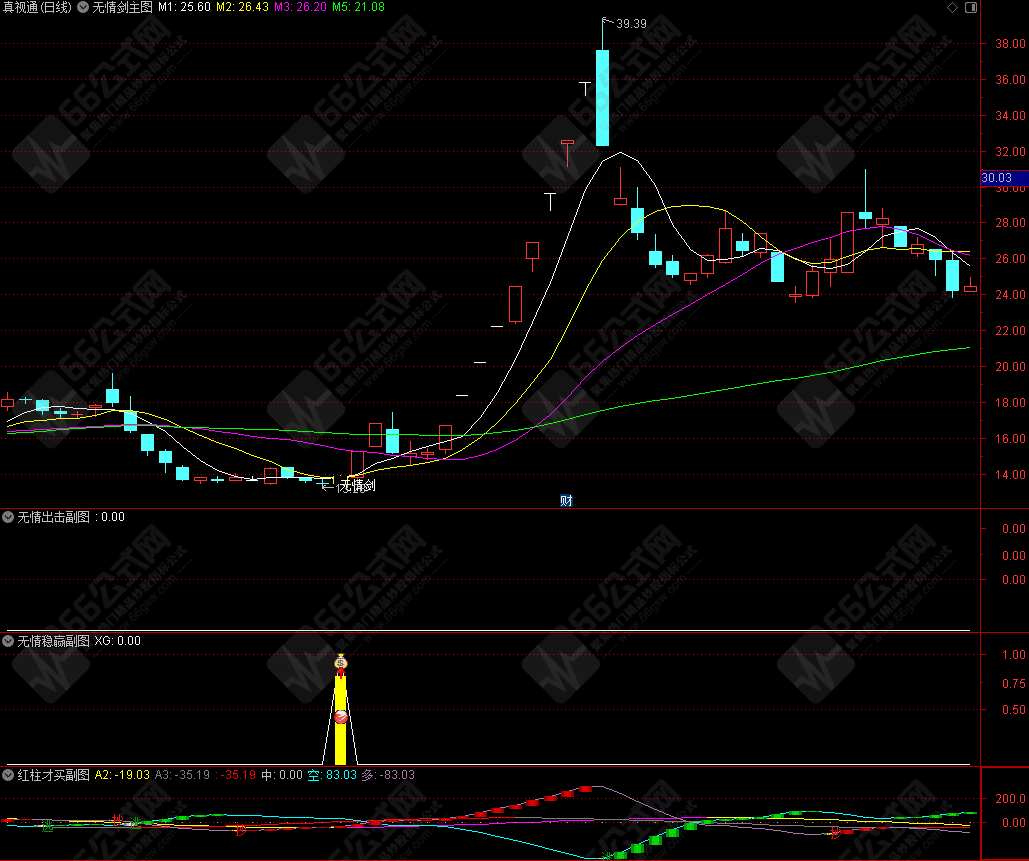1029x861 pixels.
Task: Click the money bag signal icon
Action: coord(340,662)
